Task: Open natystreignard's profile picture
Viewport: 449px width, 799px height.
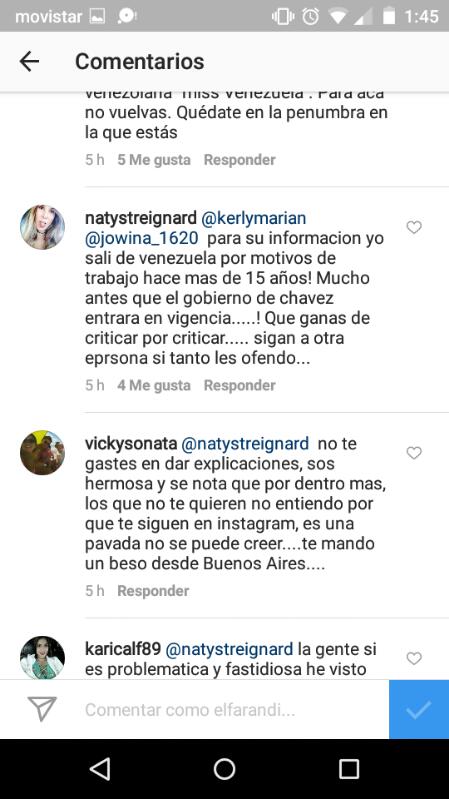Action: (x=42, y=227)
